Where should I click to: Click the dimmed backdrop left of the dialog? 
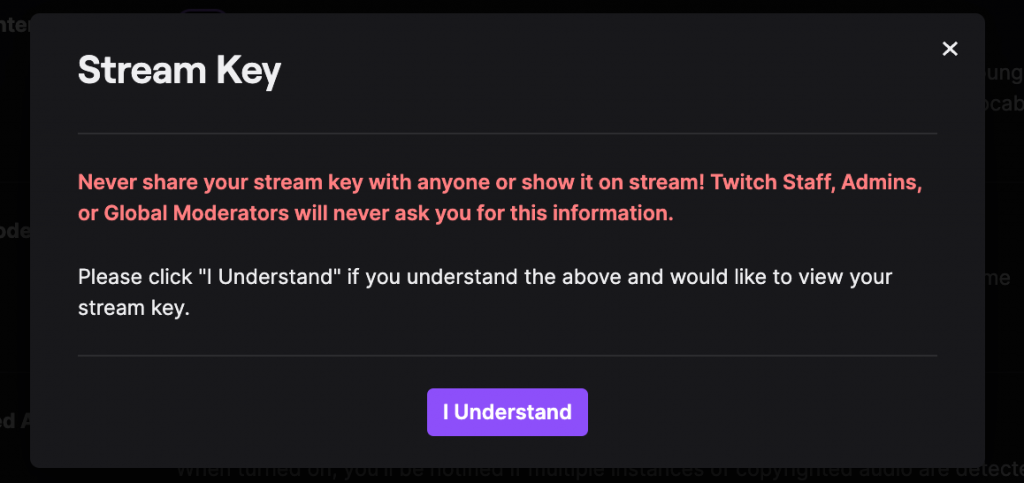coord(14,300)
